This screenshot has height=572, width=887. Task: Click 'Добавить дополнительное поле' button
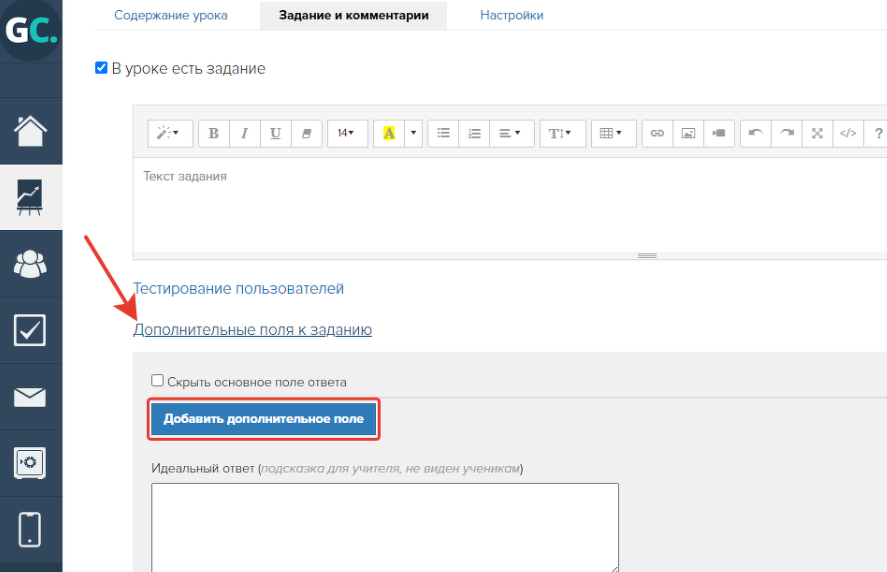pyautogui.click(x=264, y=419)
